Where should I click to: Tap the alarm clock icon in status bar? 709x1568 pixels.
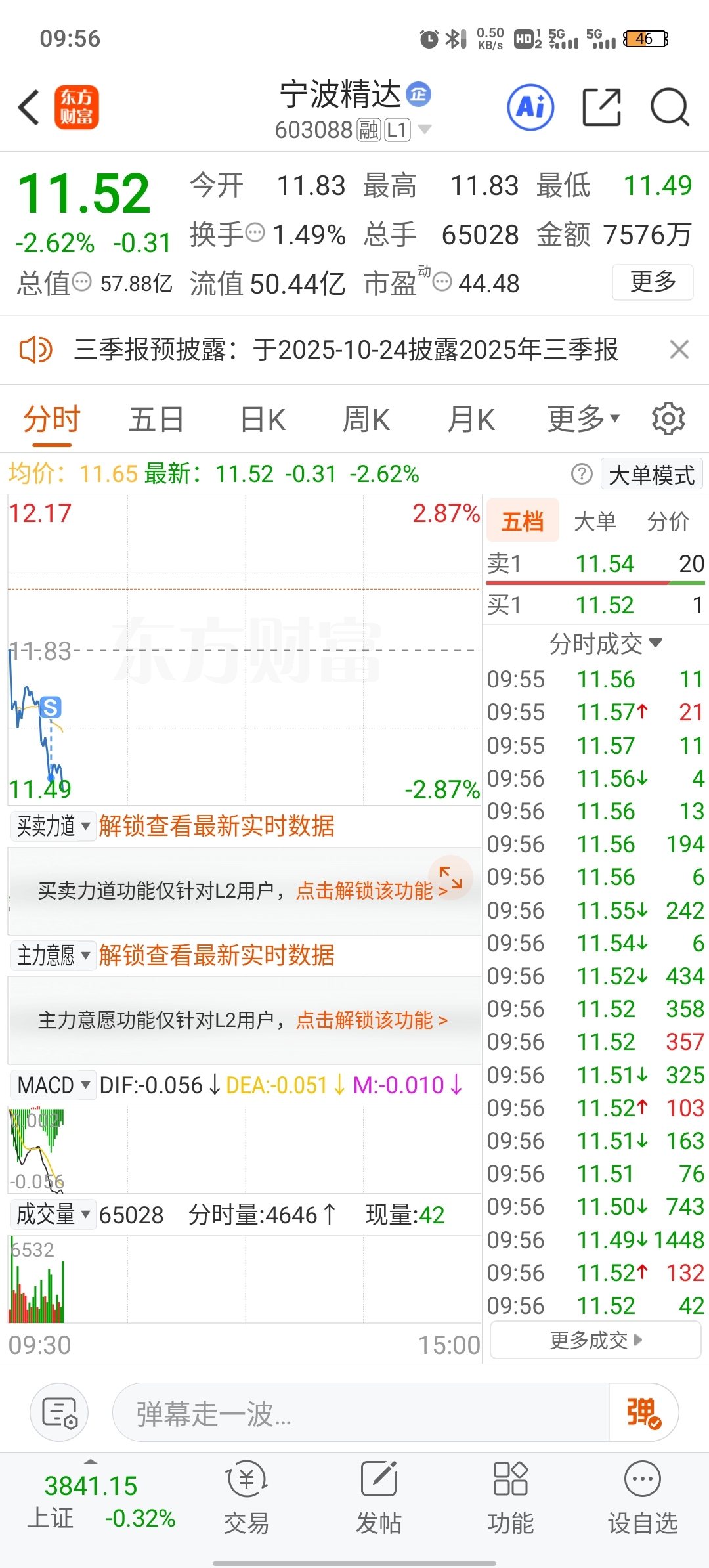429,39
